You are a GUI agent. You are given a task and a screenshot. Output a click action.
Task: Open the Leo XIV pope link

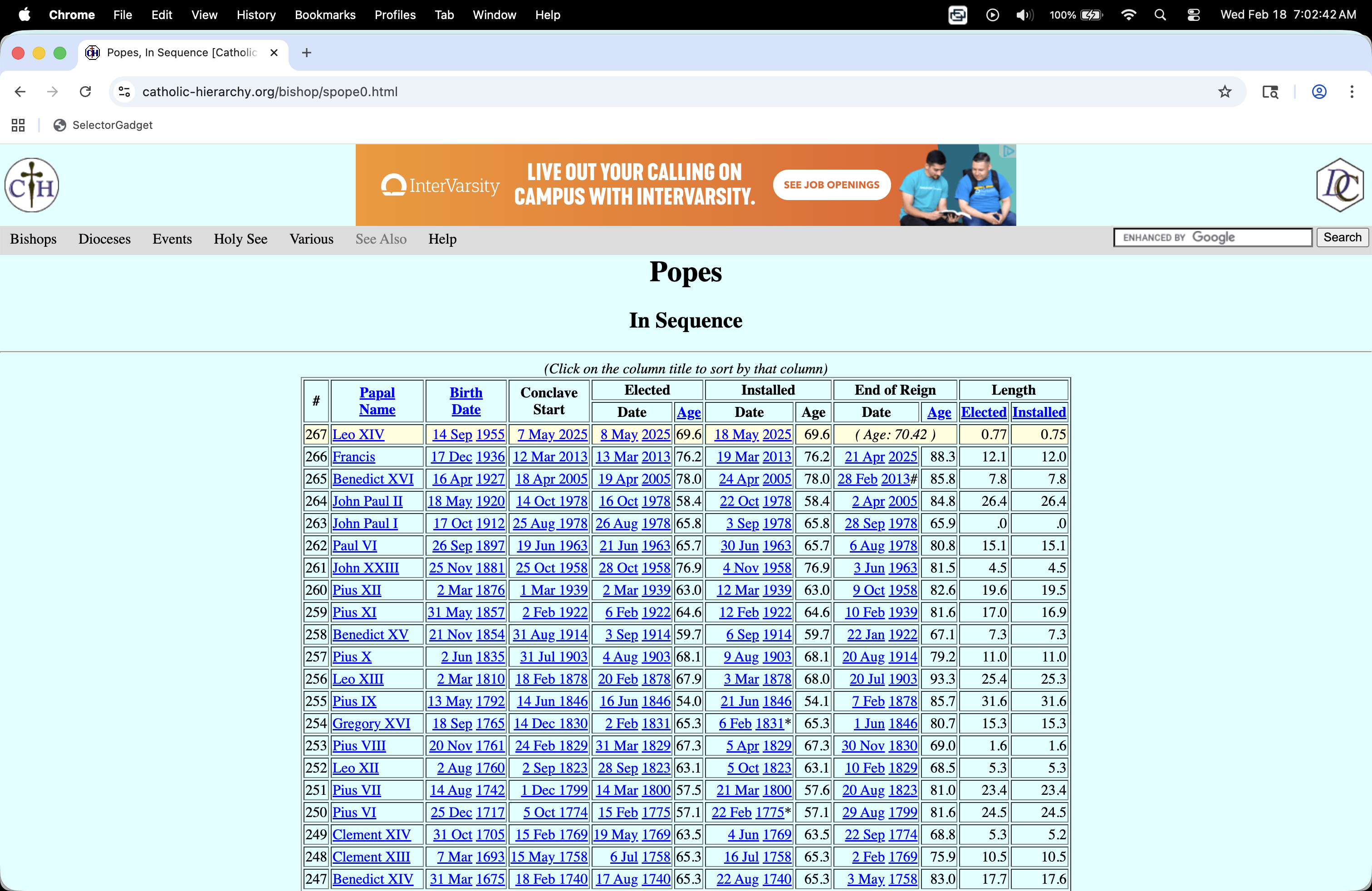tap(358, 435)
